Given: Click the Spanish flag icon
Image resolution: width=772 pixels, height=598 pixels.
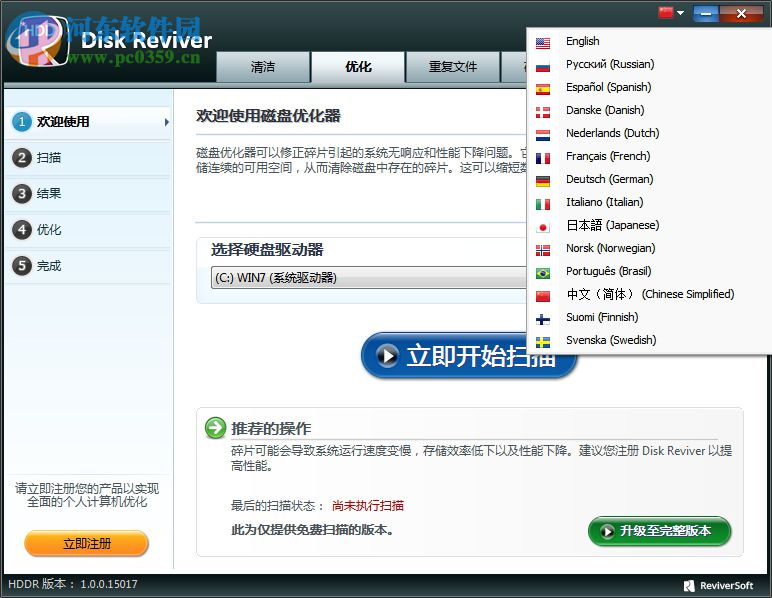Looking at the screenshot, I should (x=543, y=89).
